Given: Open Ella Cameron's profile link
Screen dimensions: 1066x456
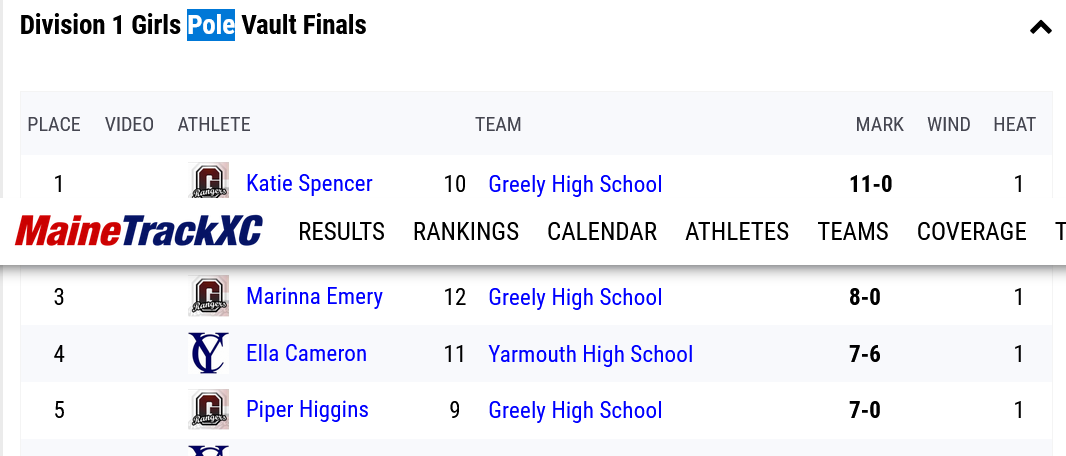Looking at the screenshot, I should coord(306,354).
